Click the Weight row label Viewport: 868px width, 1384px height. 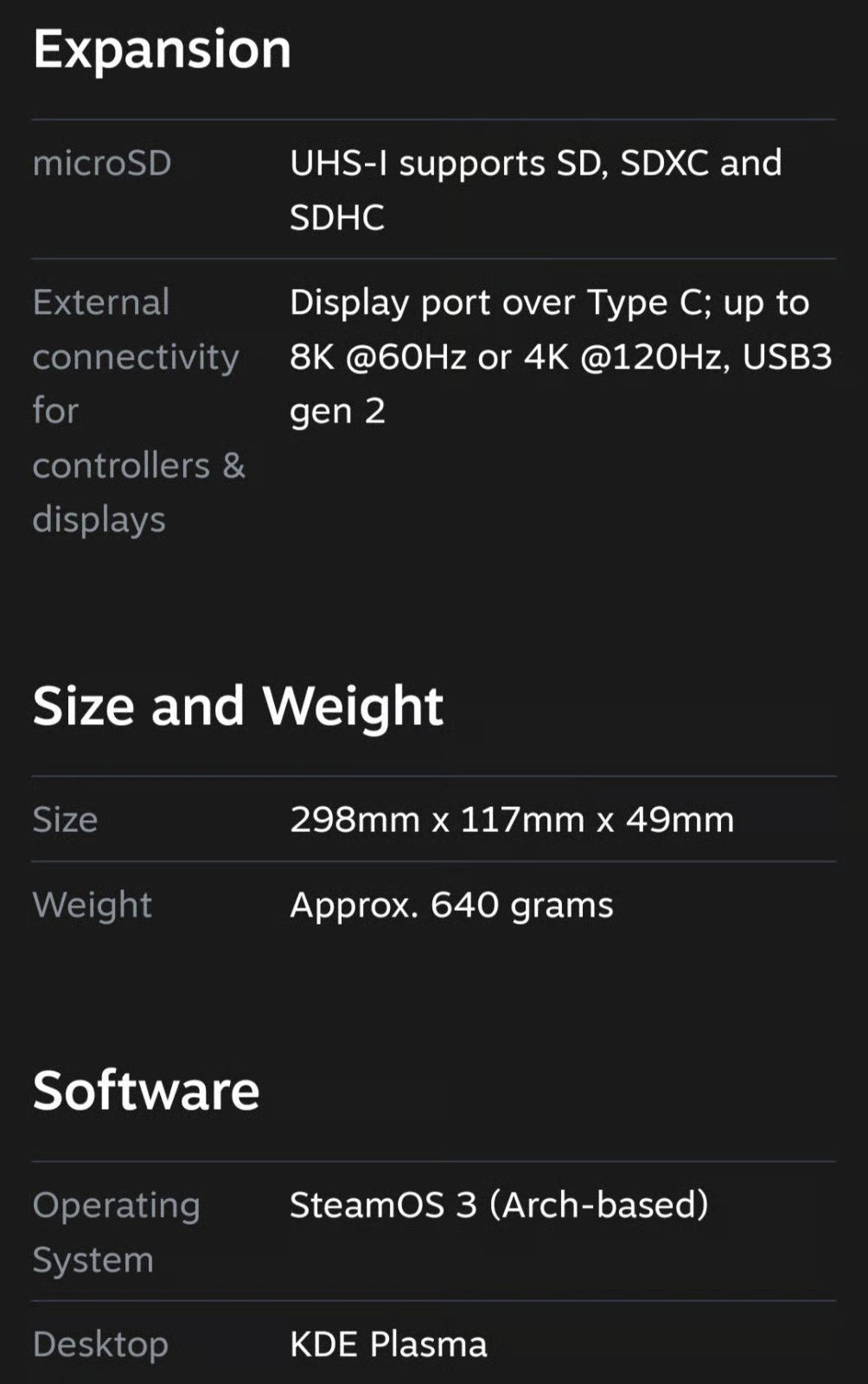click(x=92, y=905)
